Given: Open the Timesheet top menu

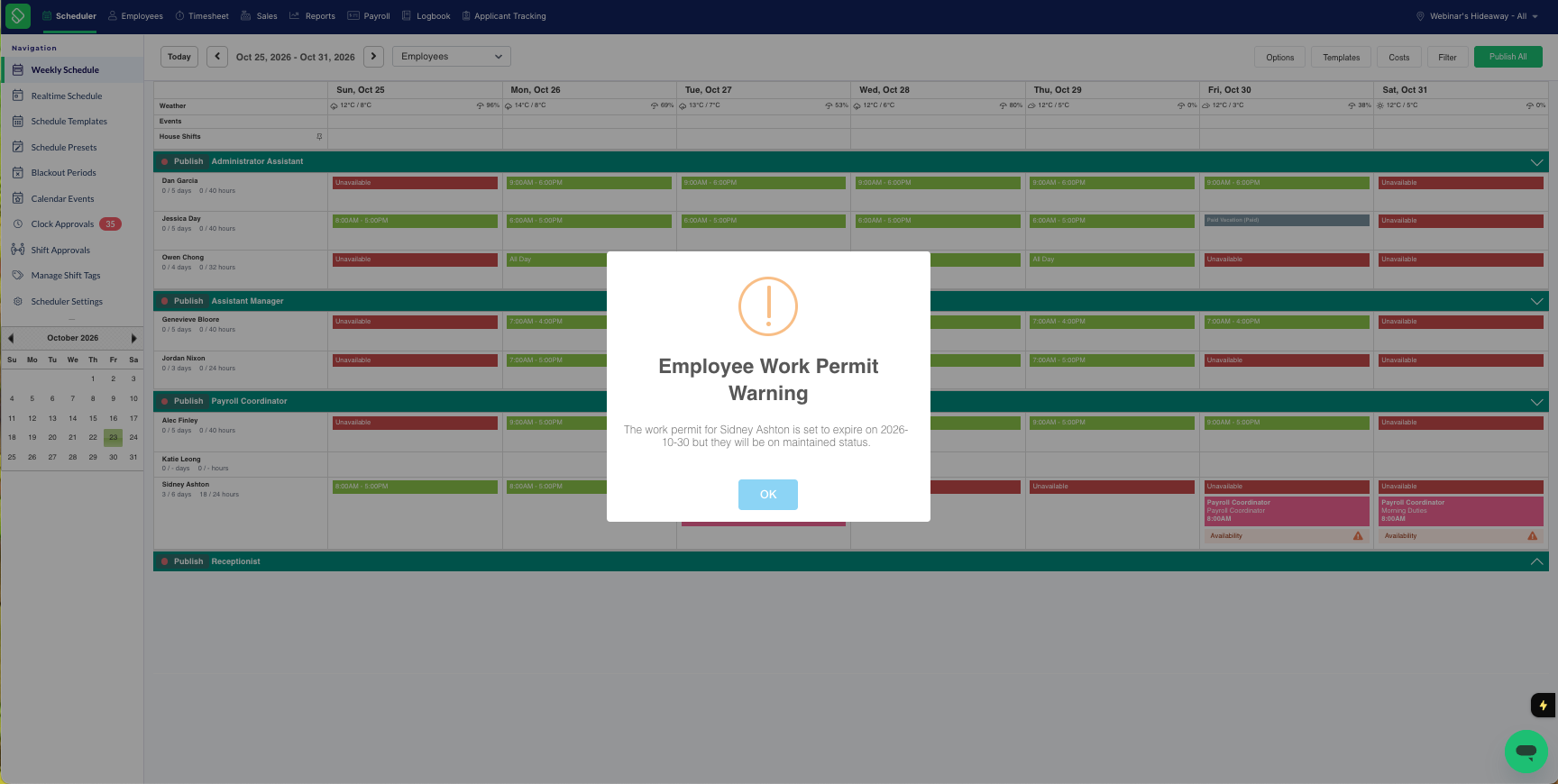Looking at the screenshot, I should (x=202, y=16).
